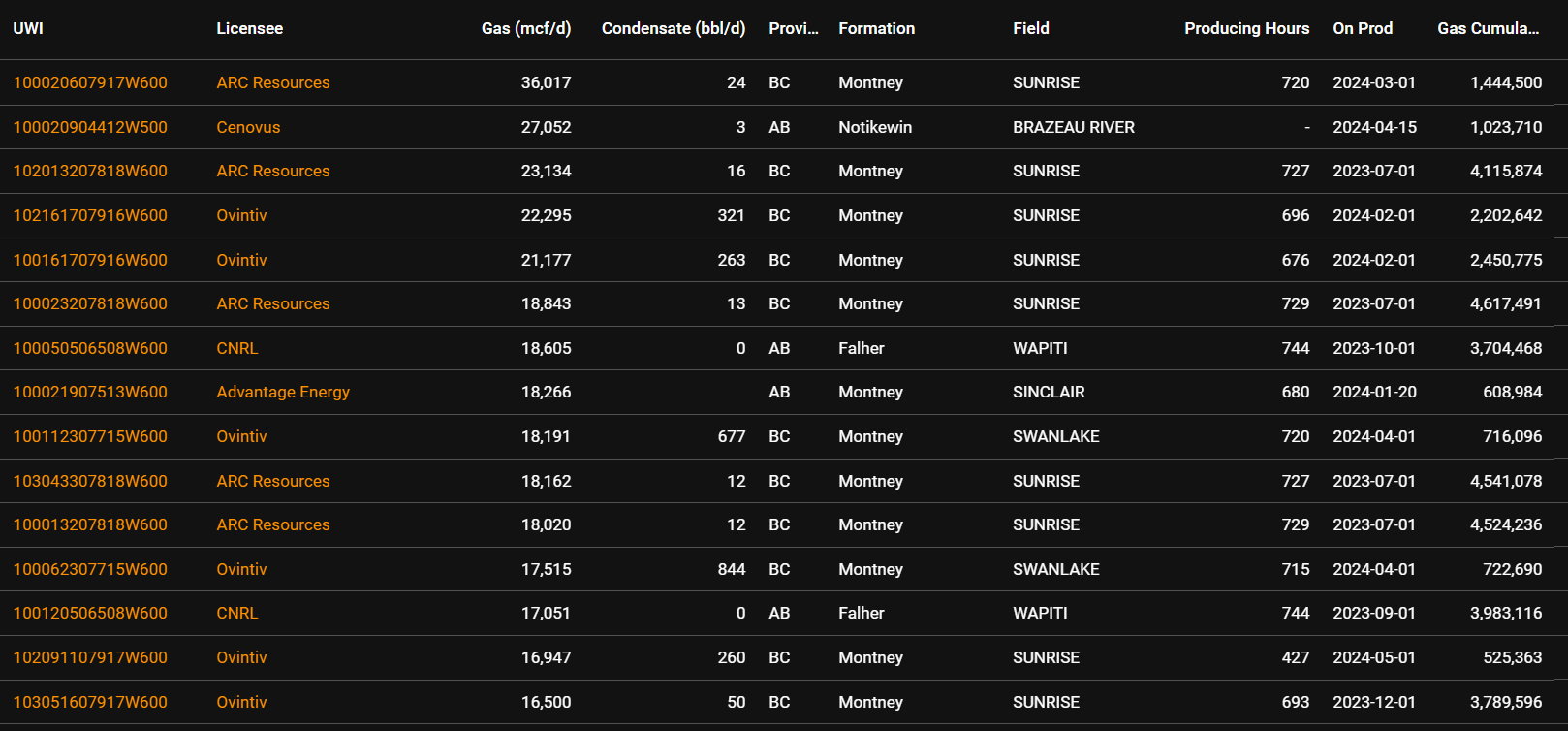Sort by Producing Hours column header

click(x=1247, y=28)
